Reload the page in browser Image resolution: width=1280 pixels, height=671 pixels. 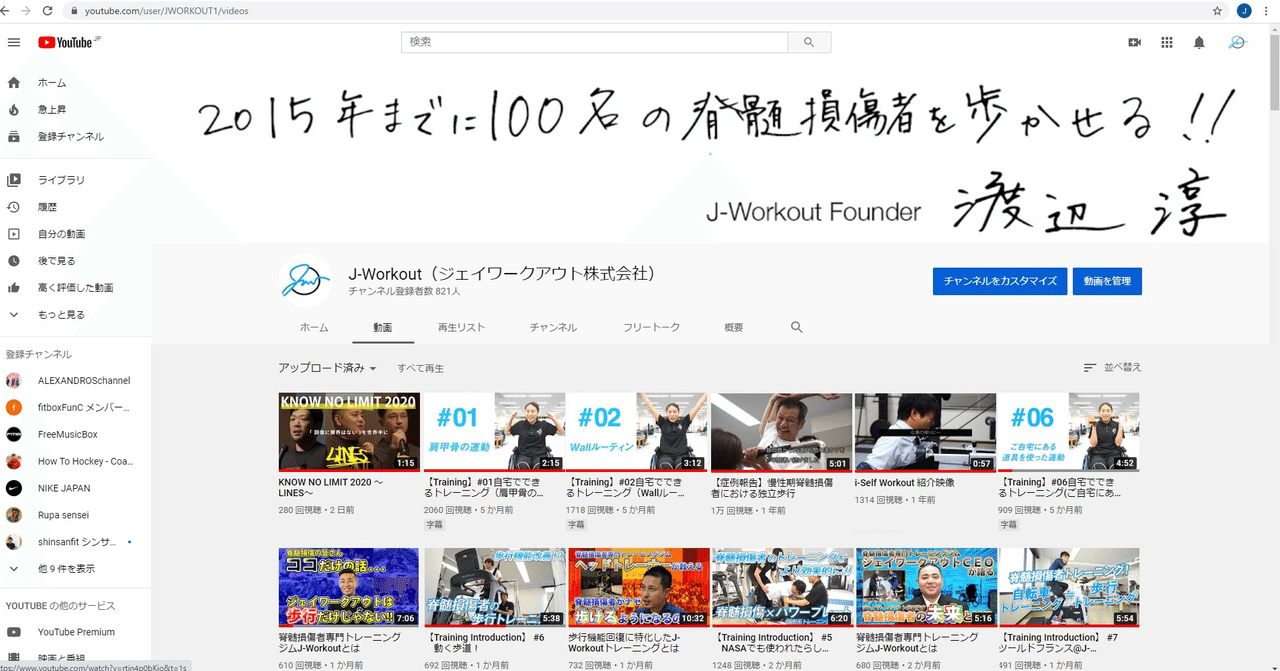pos(48,11)
